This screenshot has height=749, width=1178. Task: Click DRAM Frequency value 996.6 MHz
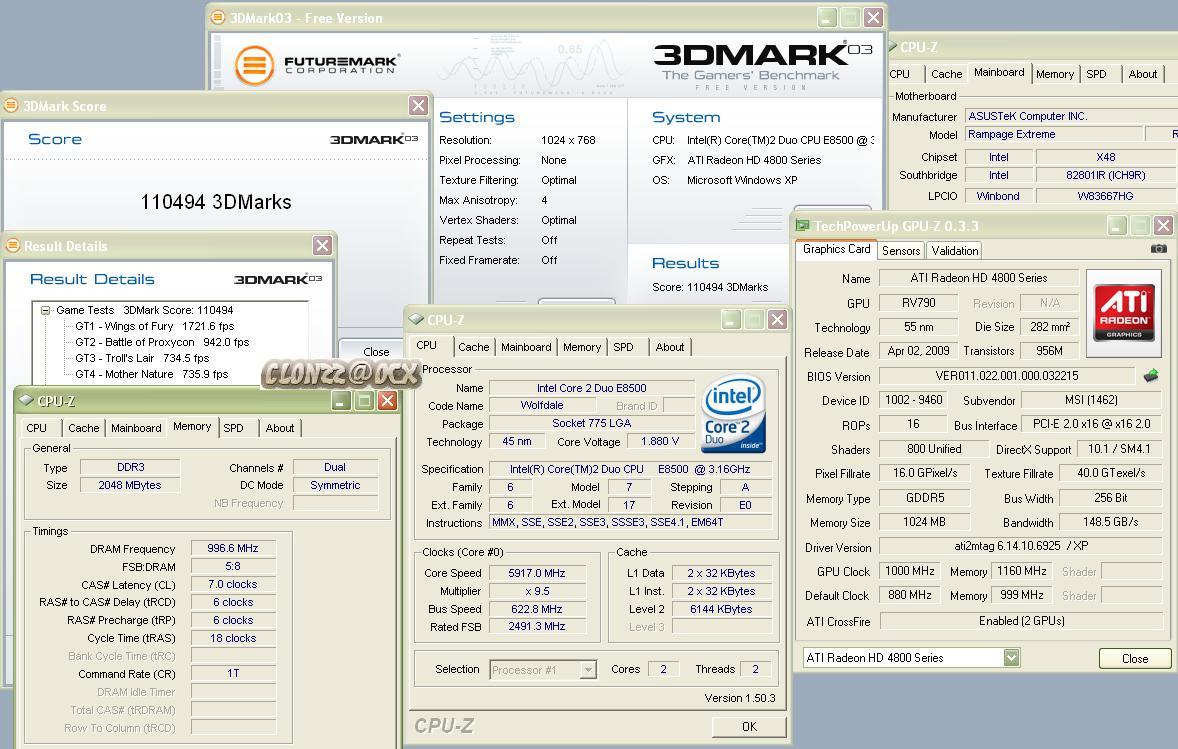tap(233, 548)
